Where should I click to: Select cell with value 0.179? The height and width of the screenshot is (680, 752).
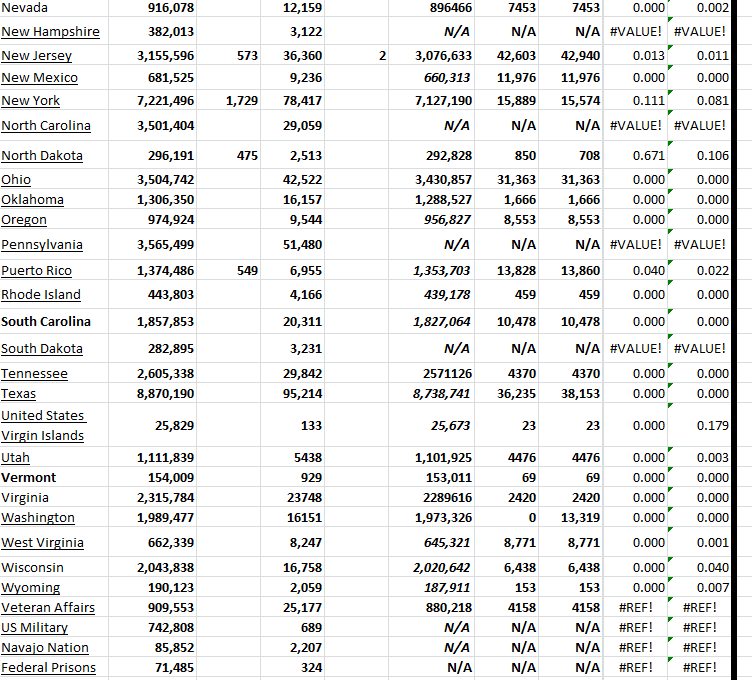click(700, 425)
